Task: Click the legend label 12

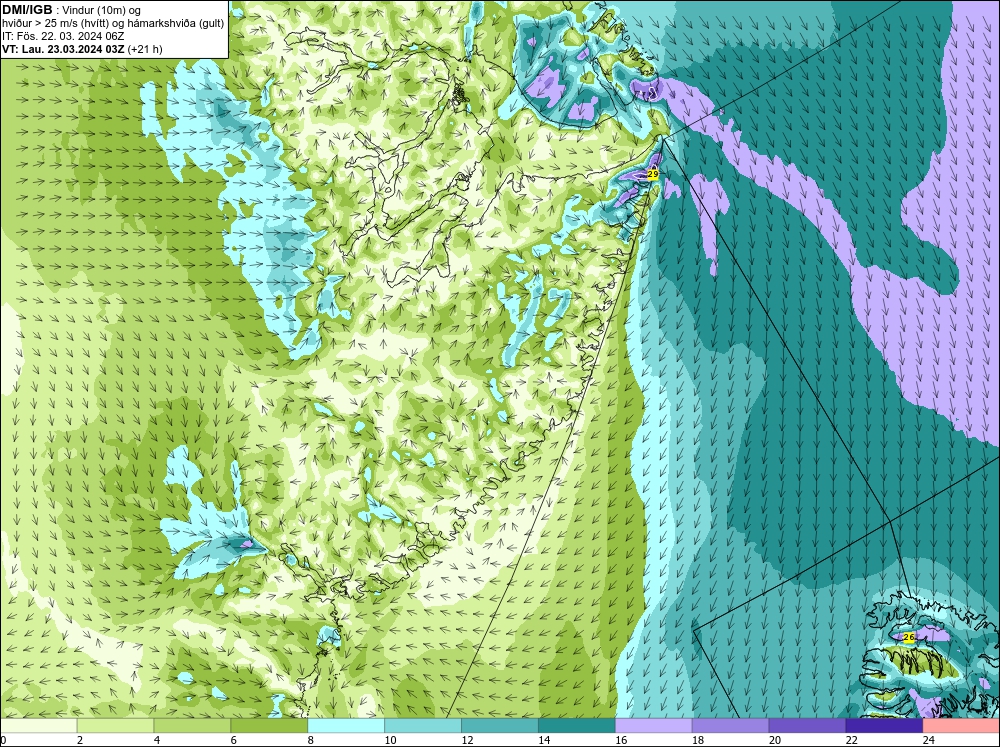Action: 467,740
